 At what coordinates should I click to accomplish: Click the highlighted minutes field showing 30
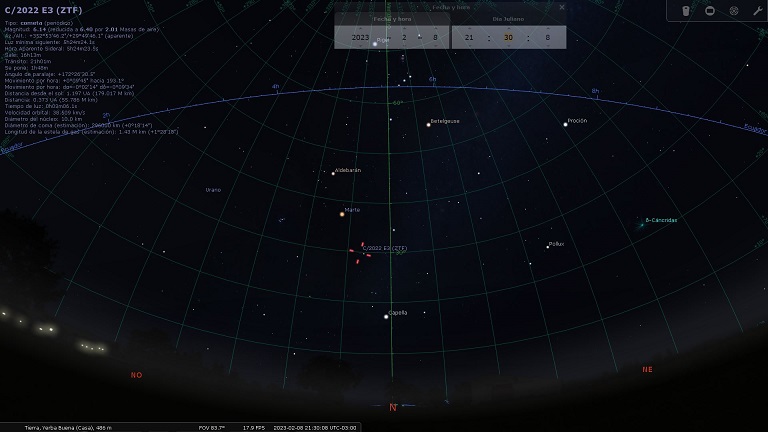pos(508,37)
